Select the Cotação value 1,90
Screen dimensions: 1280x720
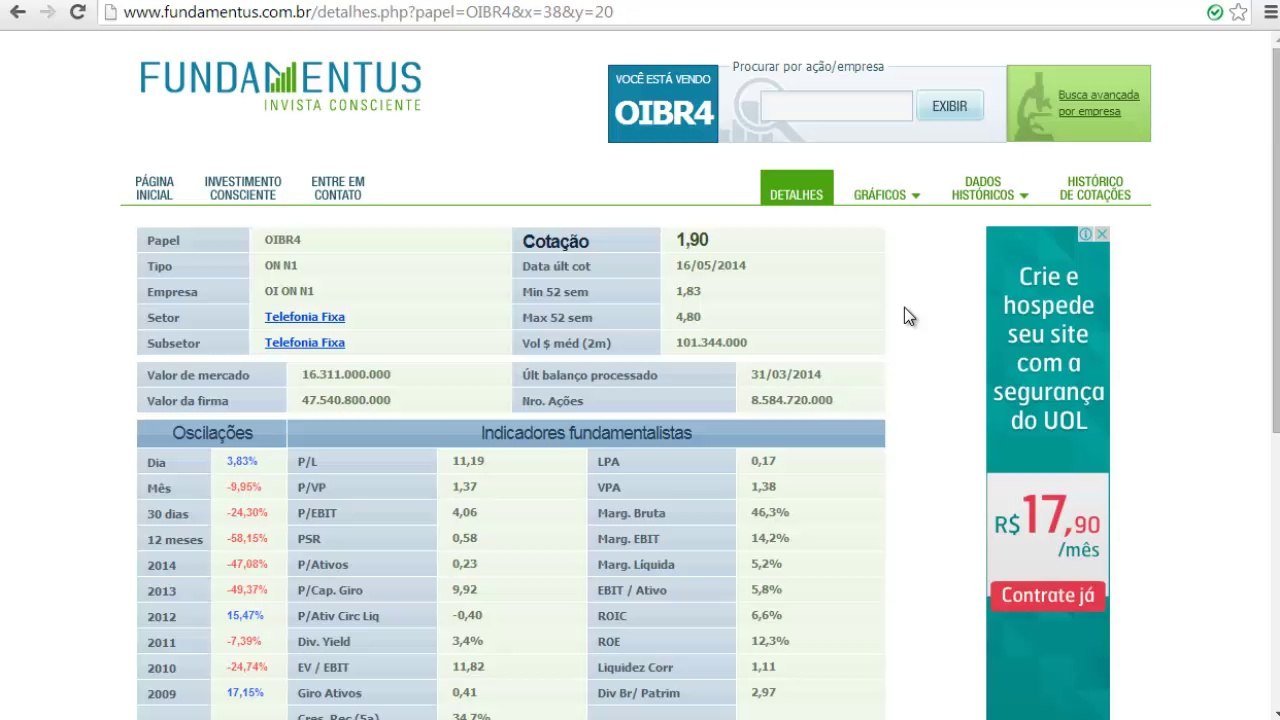692,240
